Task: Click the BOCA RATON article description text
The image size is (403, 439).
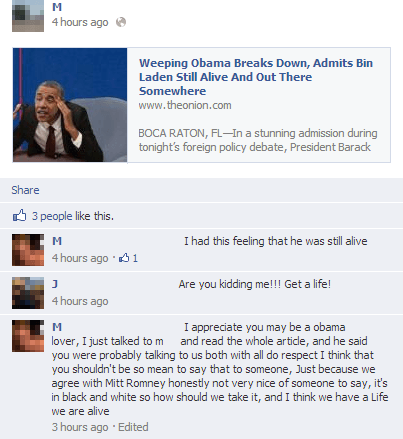Action: coord(258,140)
